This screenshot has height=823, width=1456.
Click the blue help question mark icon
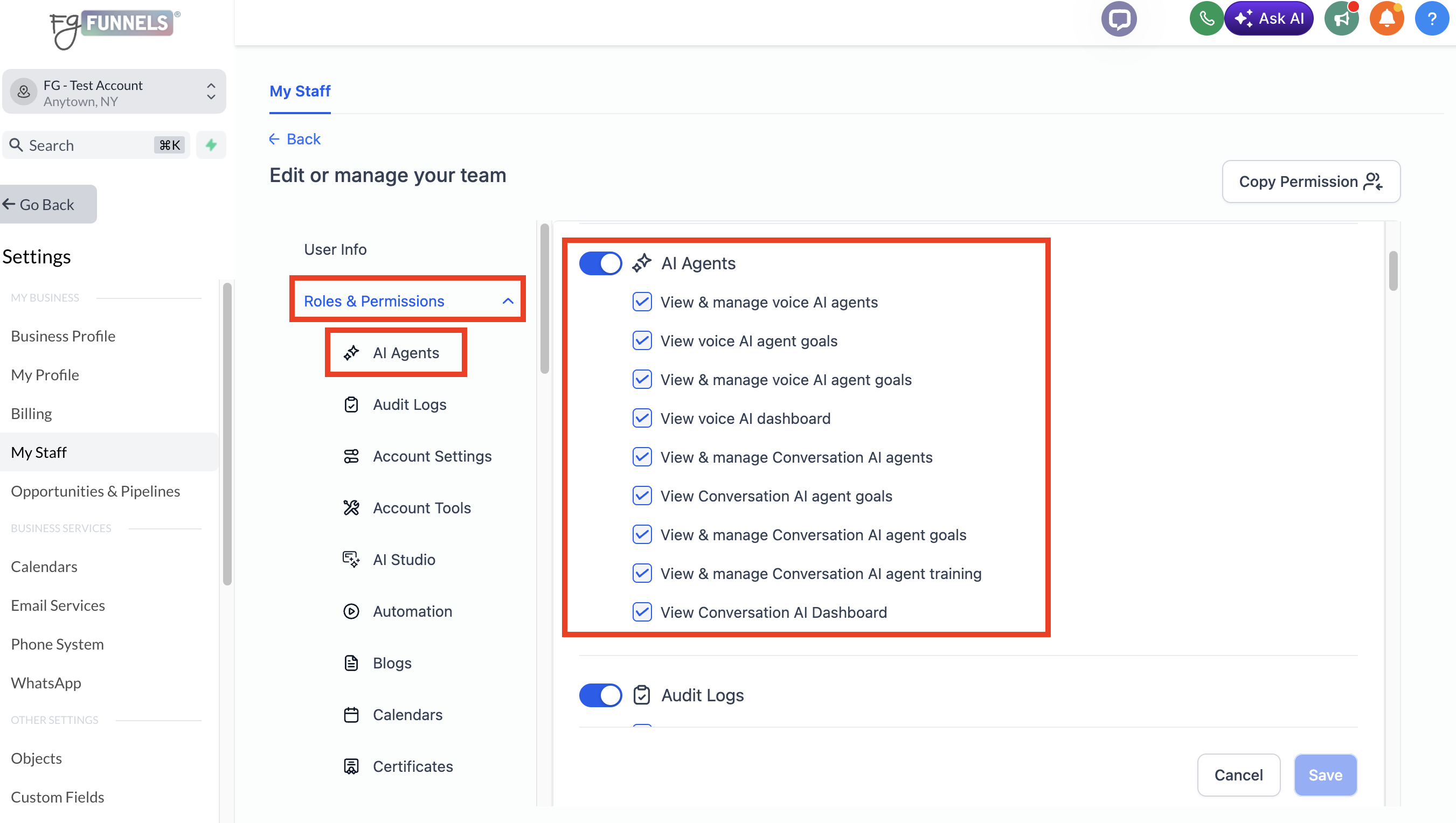(x=1432, y=19)
